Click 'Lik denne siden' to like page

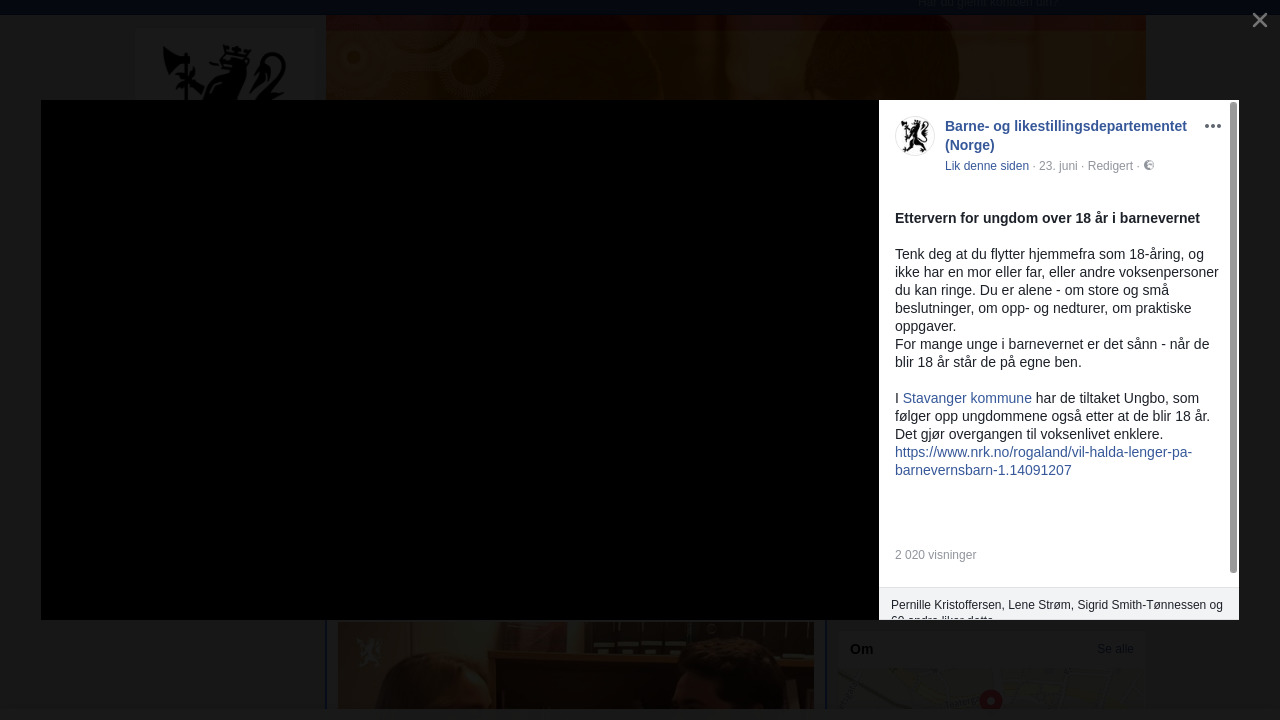(x=986, y=166)
